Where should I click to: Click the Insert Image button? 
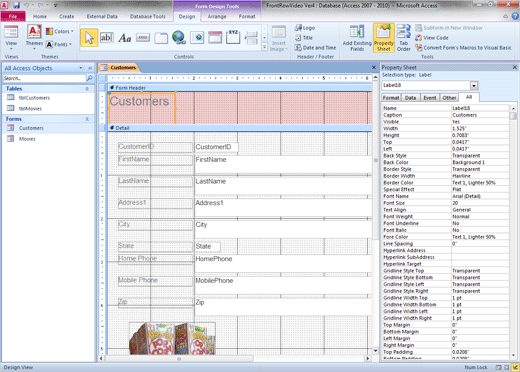pyautogui.click(x=279, y=39)
